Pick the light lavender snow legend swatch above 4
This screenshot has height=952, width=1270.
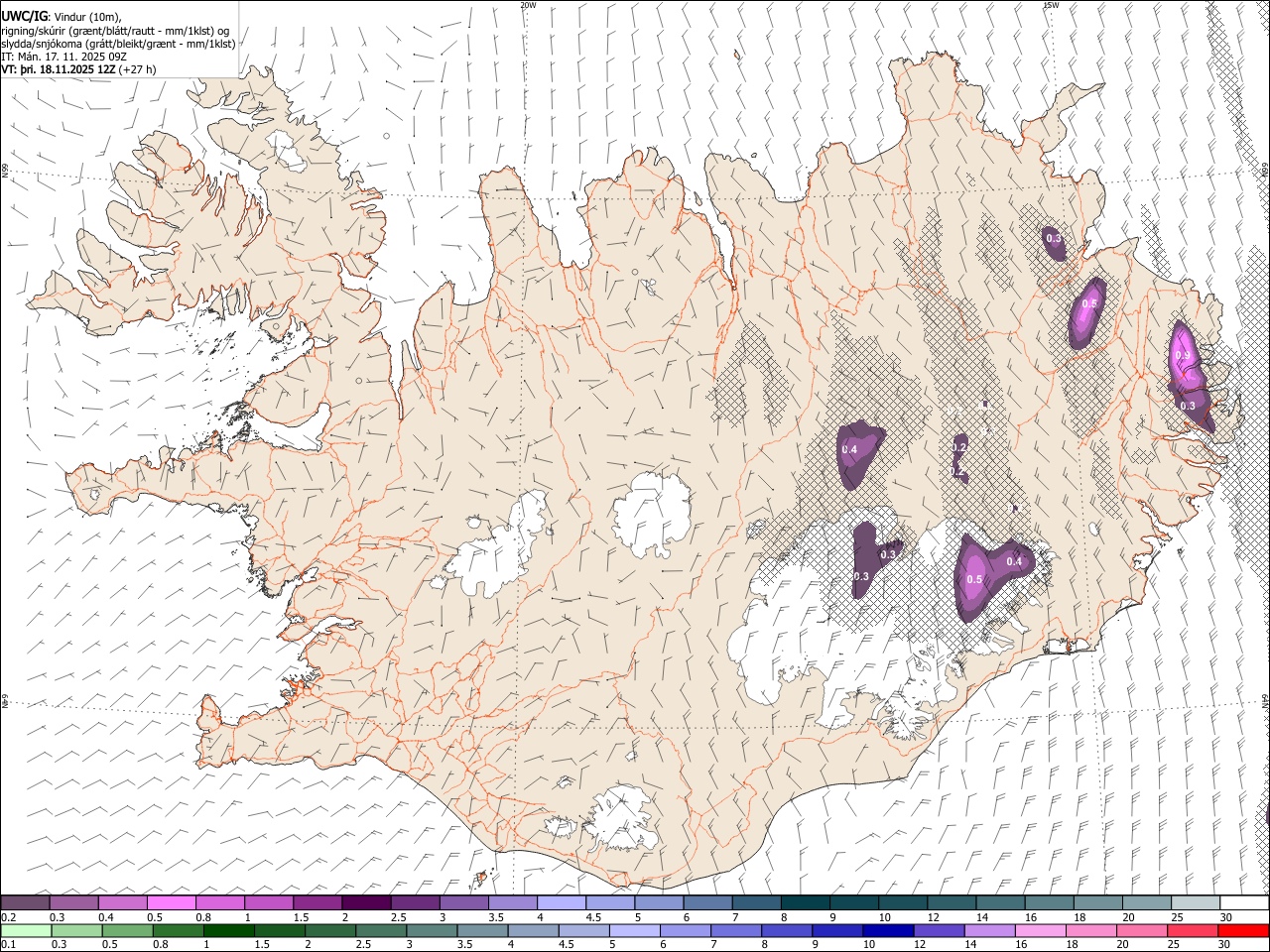click(x=561, y=902)
